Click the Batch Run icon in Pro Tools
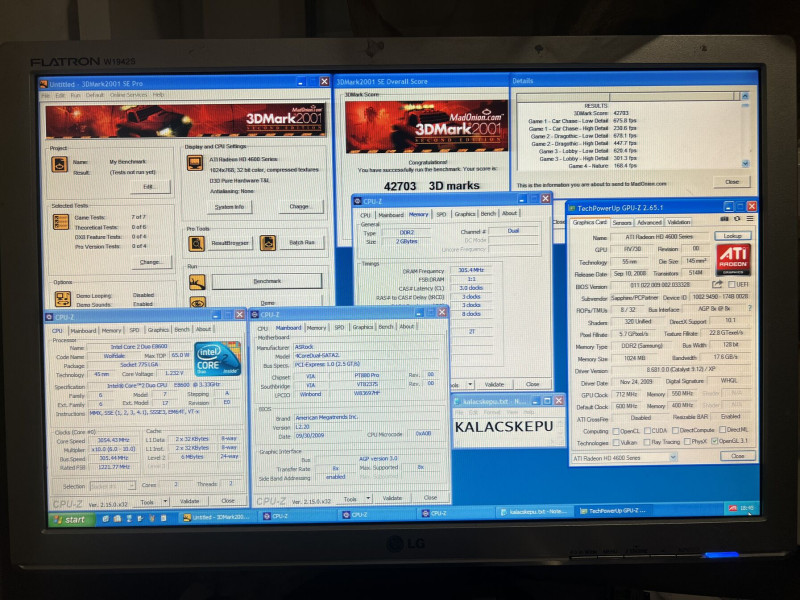 tap(268, 243)
